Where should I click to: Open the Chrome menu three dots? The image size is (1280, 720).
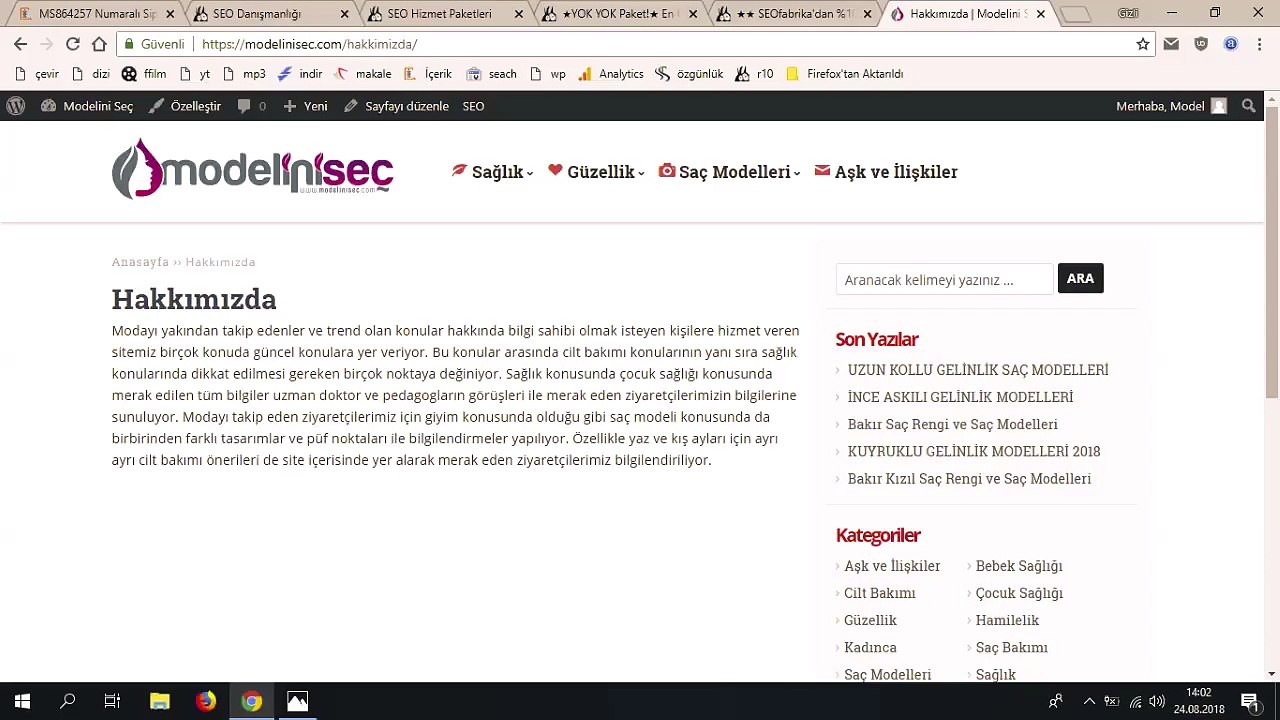coord(1259,44)
